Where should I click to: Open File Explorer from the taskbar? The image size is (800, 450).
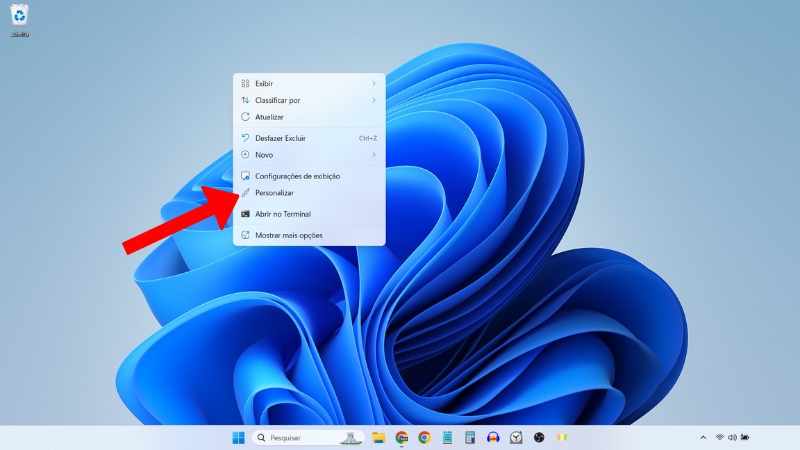379,437
